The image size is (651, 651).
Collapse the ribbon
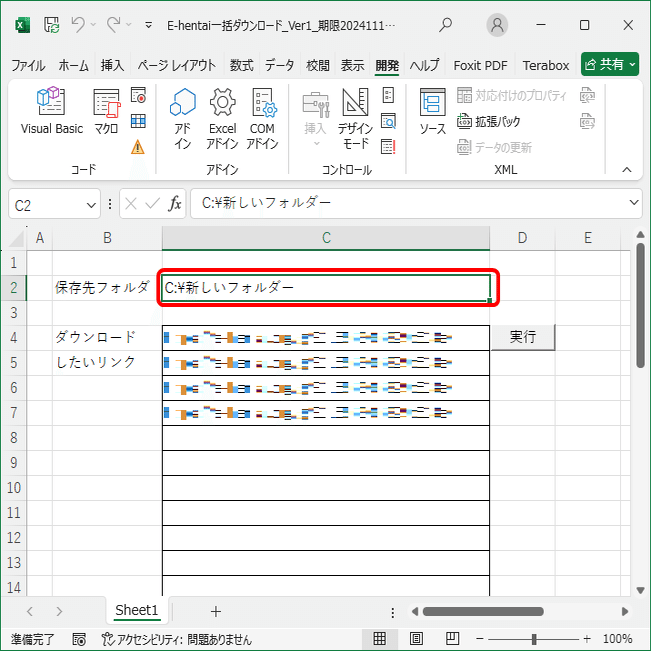pos(627,169)
